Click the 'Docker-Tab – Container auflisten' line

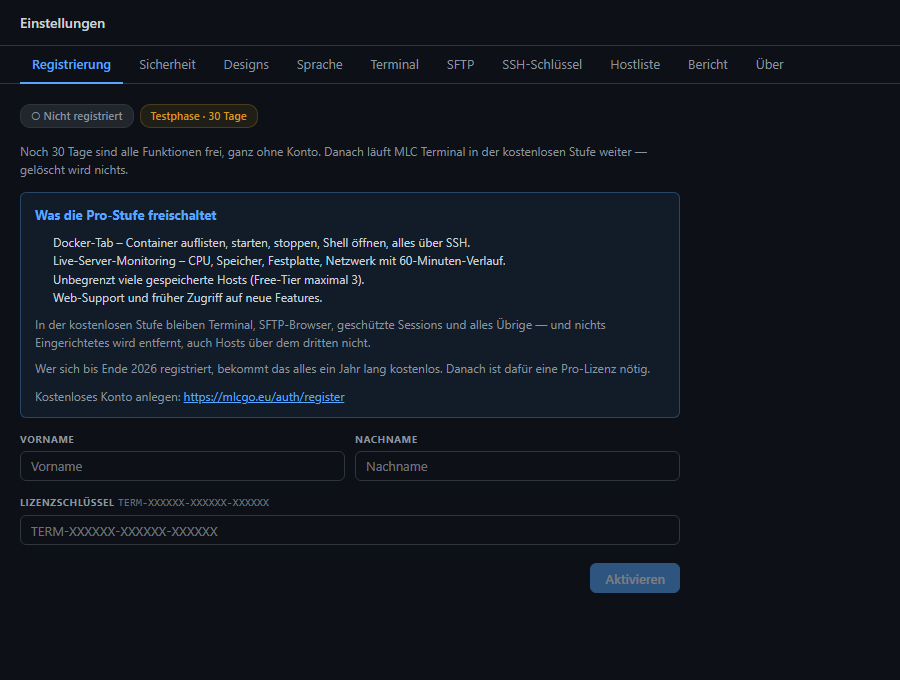[x=261, y=243]
